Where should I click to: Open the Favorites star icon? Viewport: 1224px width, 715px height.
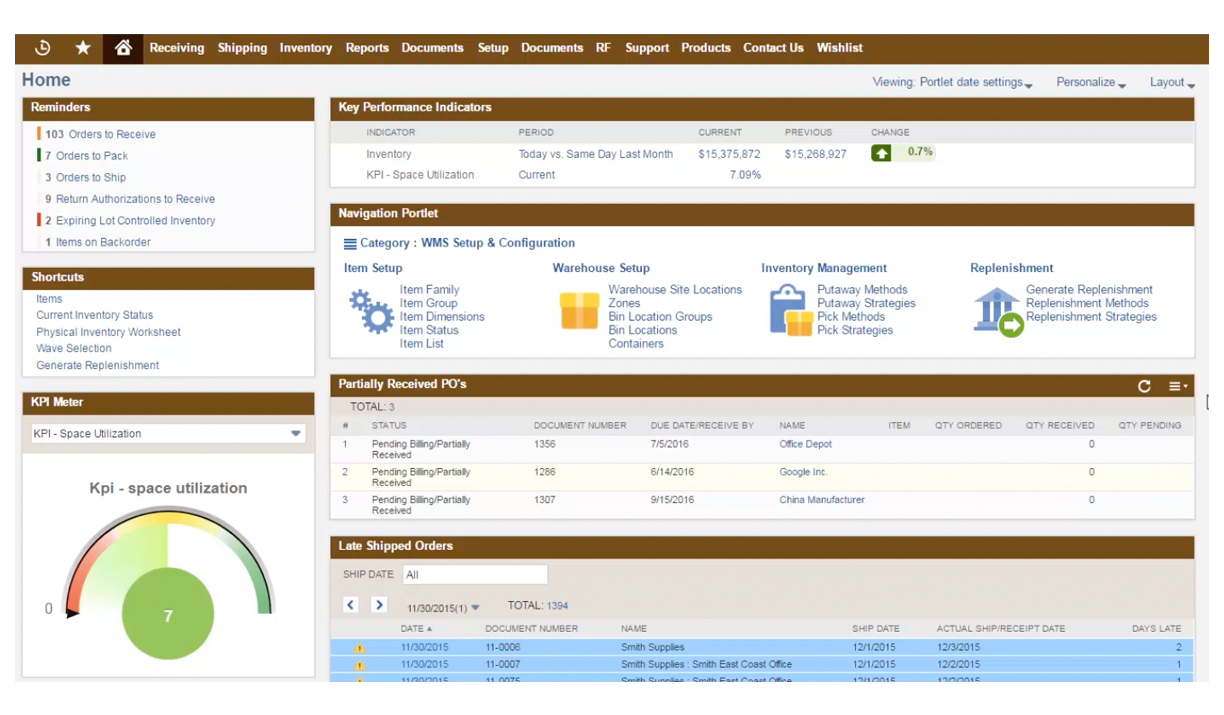83,48
